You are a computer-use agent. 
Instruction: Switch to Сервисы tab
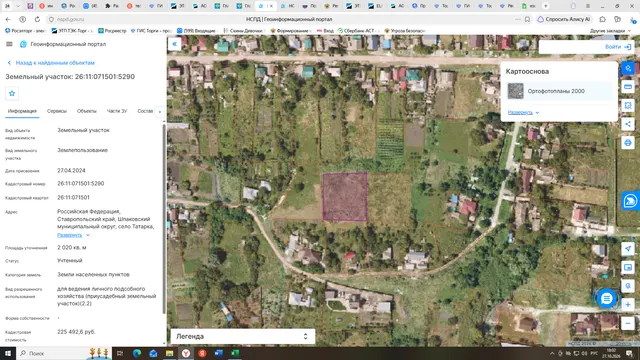[57, 111]
